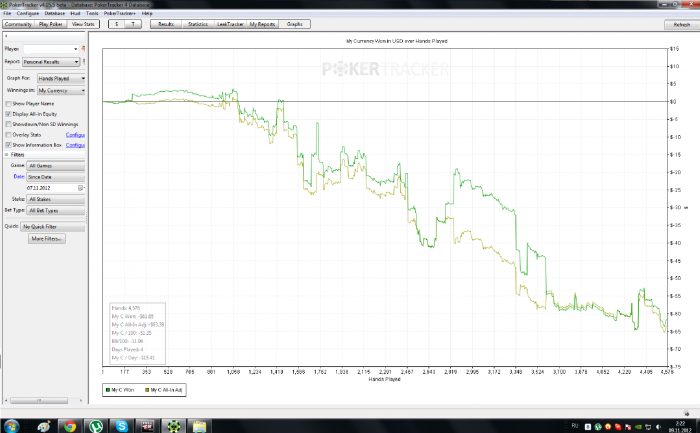Image resolution: width=700 pixels, height=433 pixels.
Task: Click Configure link beside Overlay Stats
Action: point(75,135)
